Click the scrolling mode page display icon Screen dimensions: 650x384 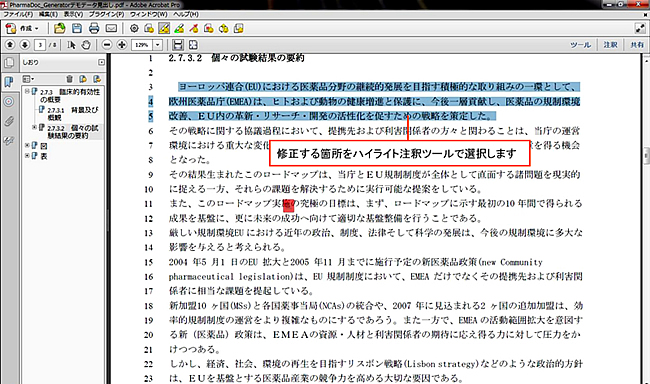pyautogui.click(x=178, y=45)
